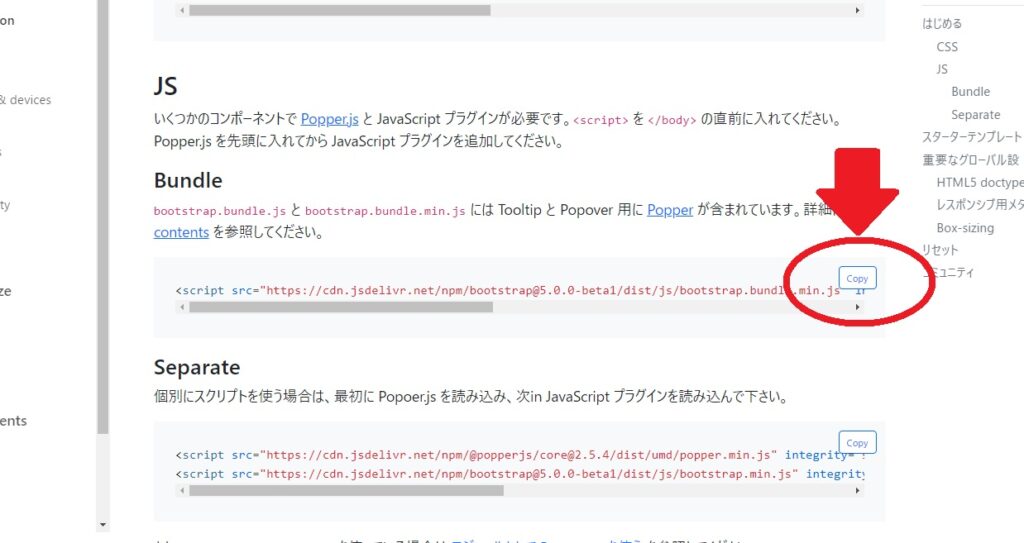This screenshot has width=1024, height=543.
Task: Click right scroll arrow of top code block
Action: tap(857, 10)
